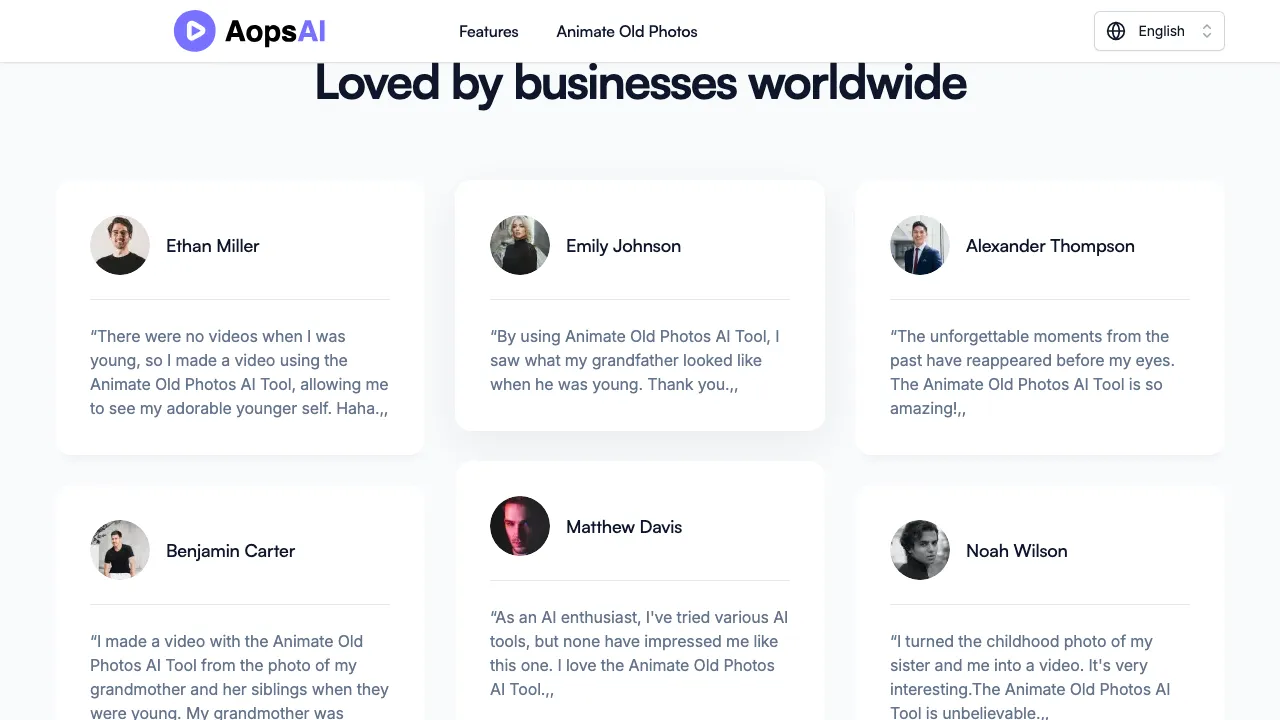This screenshot has height=720, width=1280.
Task: Click Noah Wilson's profile avatar
Action: click(x=920, y=550)
